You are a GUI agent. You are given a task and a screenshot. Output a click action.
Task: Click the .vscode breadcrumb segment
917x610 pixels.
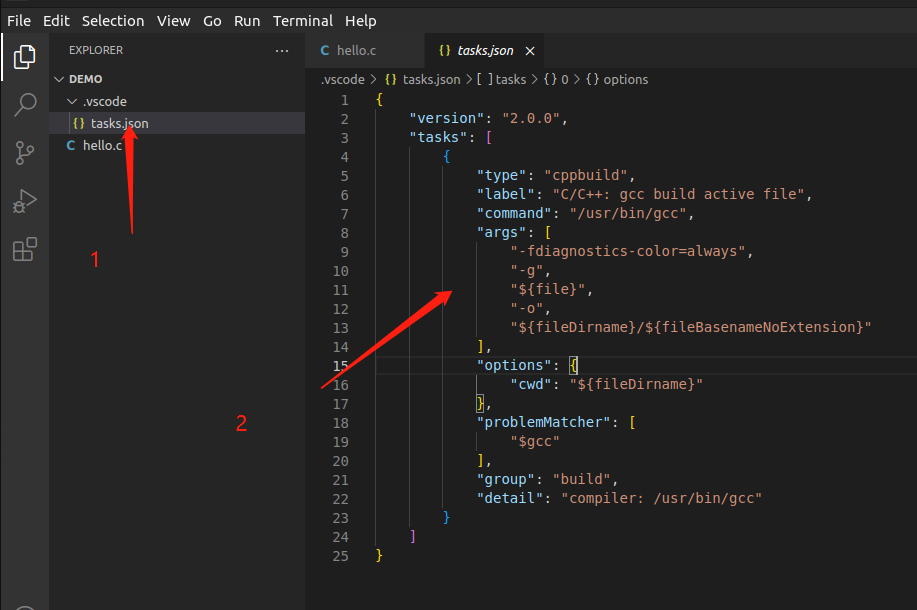click(x=343, y=79)
